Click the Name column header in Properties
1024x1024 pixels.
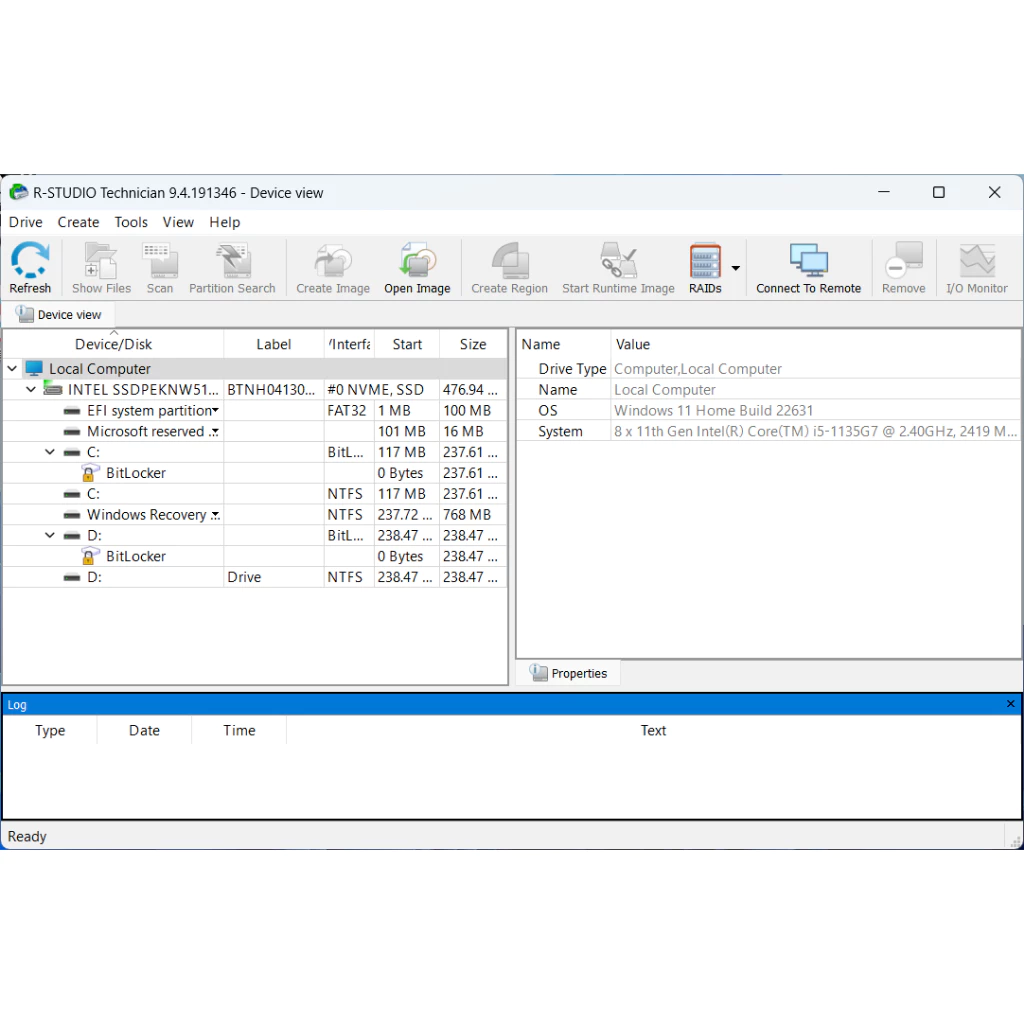[541, 344]
